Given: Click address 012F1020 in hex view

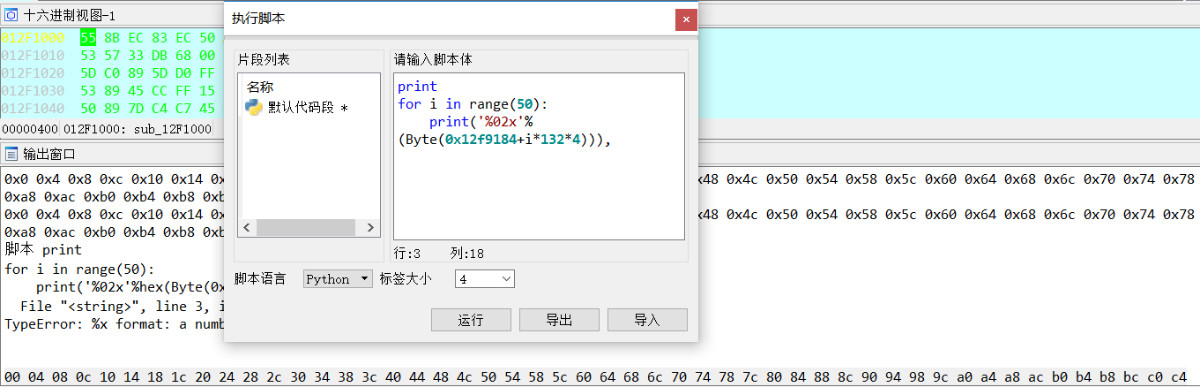Looking at the screenshot, I should (x=33, y=73).
